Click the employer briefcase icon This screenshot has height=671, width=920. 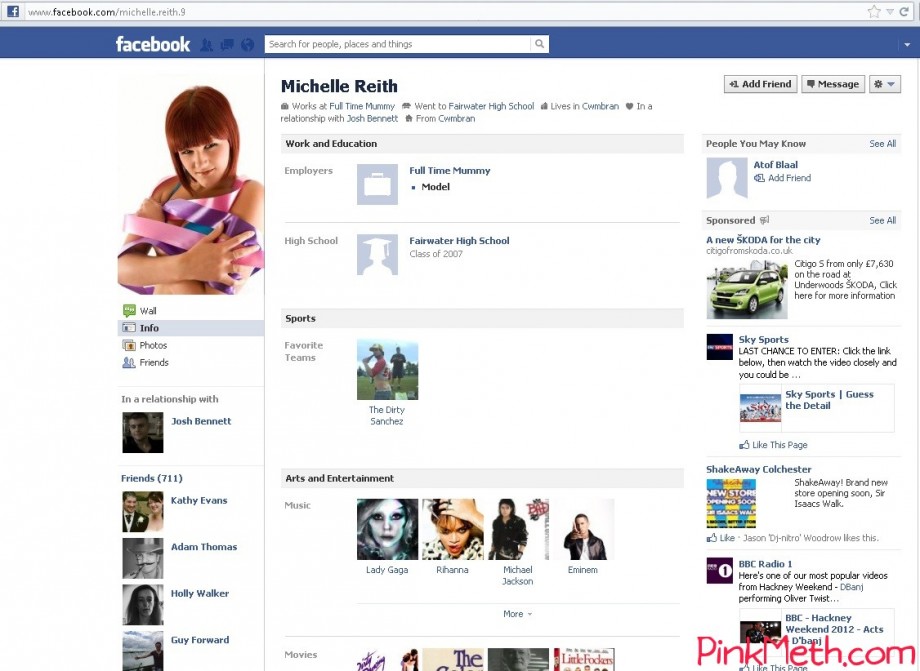tap(377, 184)
